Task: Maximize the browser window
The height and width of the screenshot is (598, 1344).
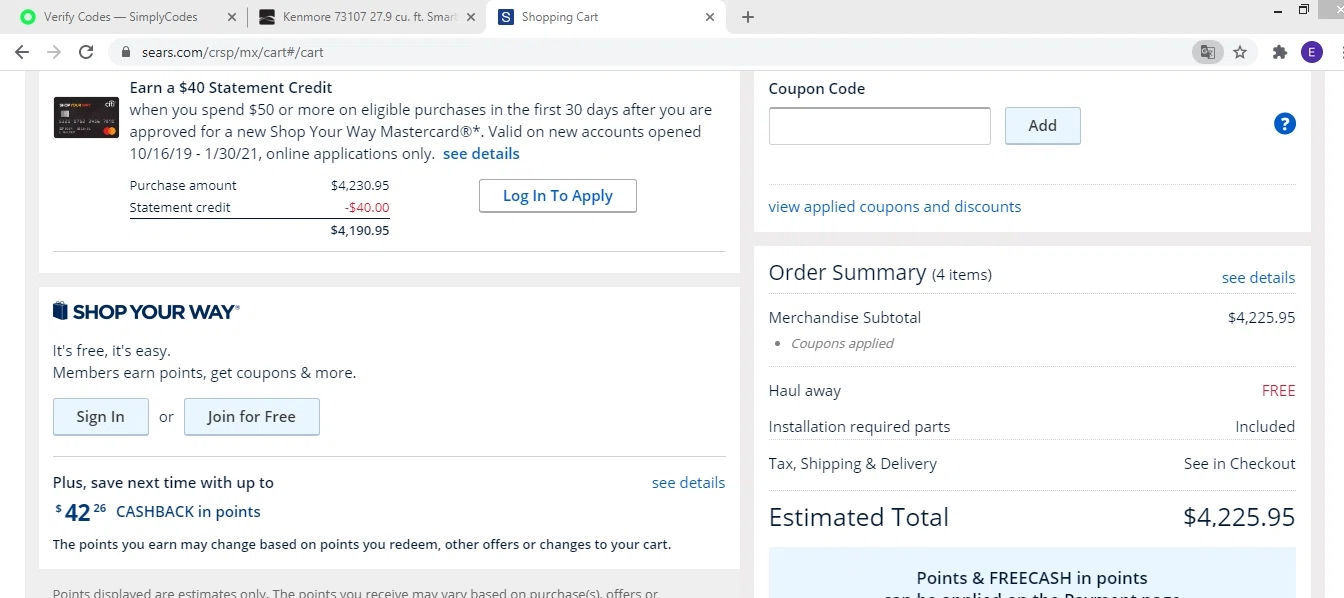Action: point(1304,10)
